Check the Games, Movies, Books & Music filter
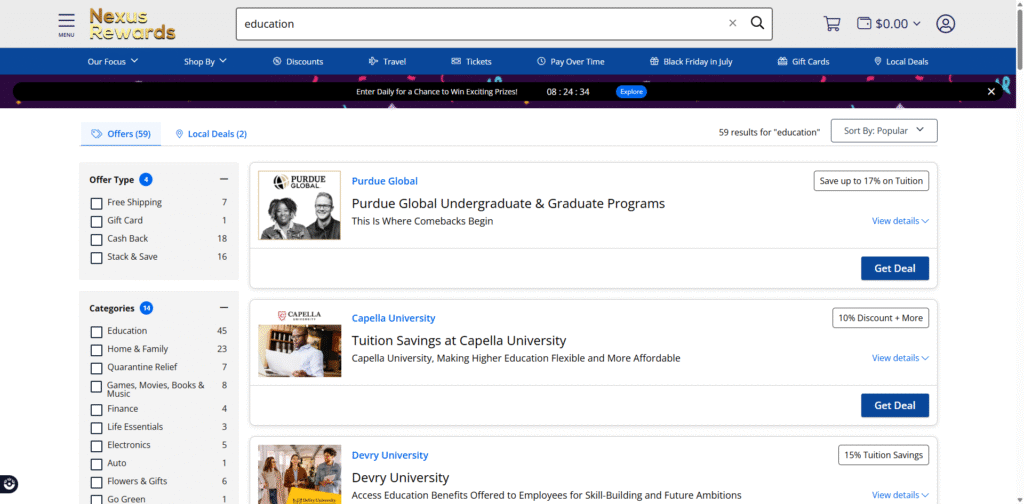Image resolution: width=1024 pixels, height=504 pixels. pyautogui.click(x=96, y=386)
